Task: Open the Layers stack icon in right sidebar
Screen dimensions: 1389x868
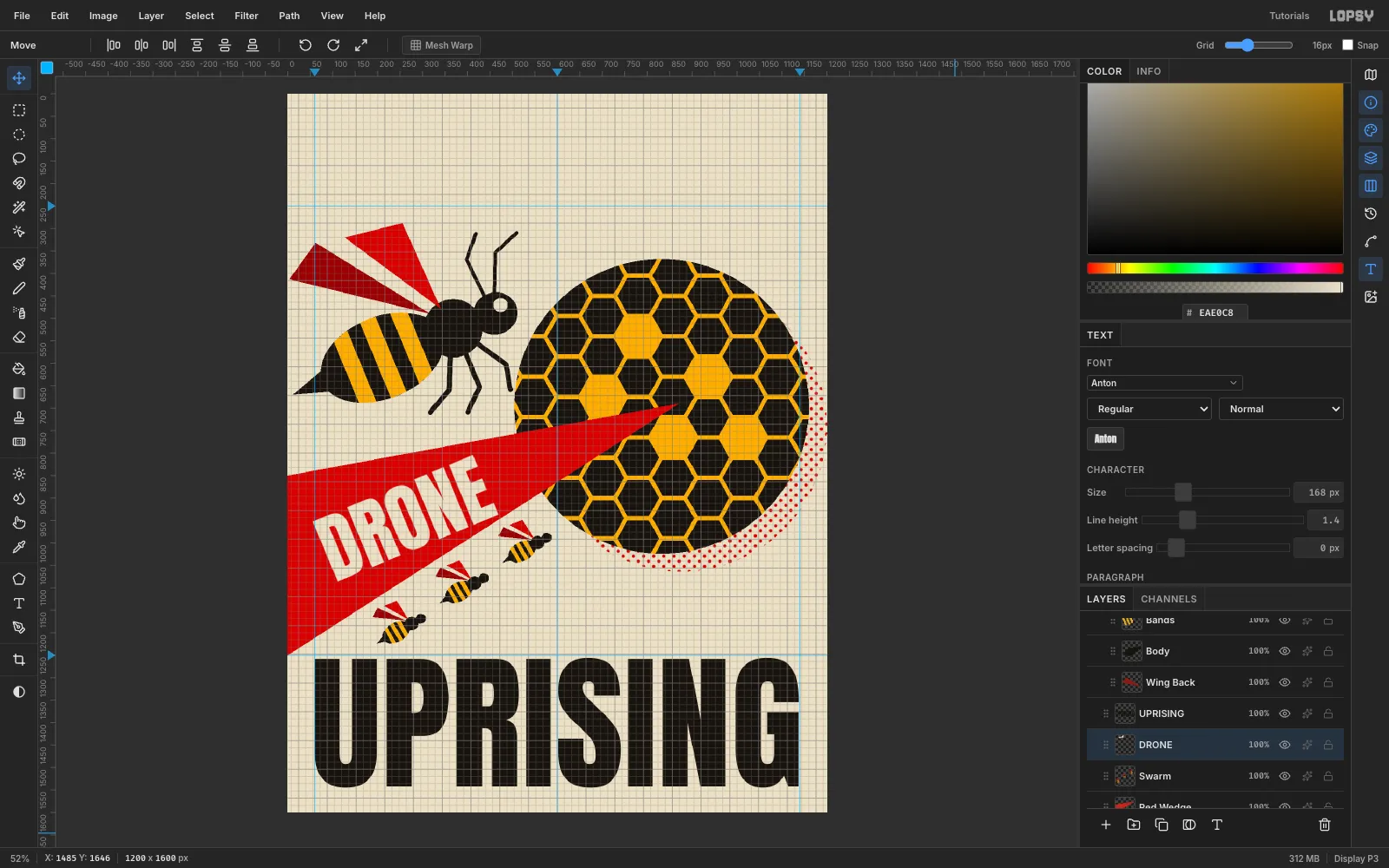Action: coord(1371,158)
